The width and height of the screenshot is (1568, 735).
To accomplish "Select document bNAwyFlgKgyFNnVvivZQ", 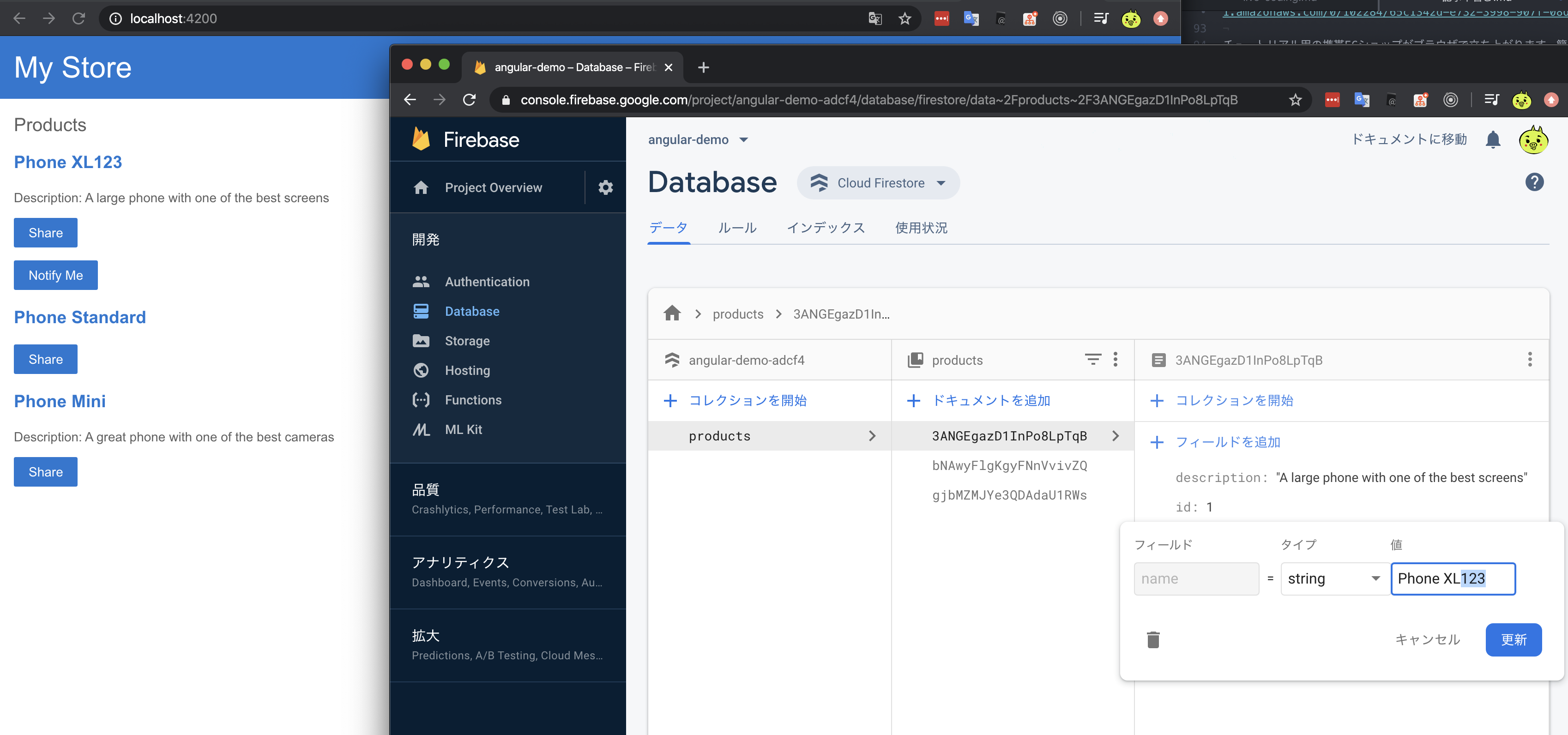I will [x=1009, y=465].
